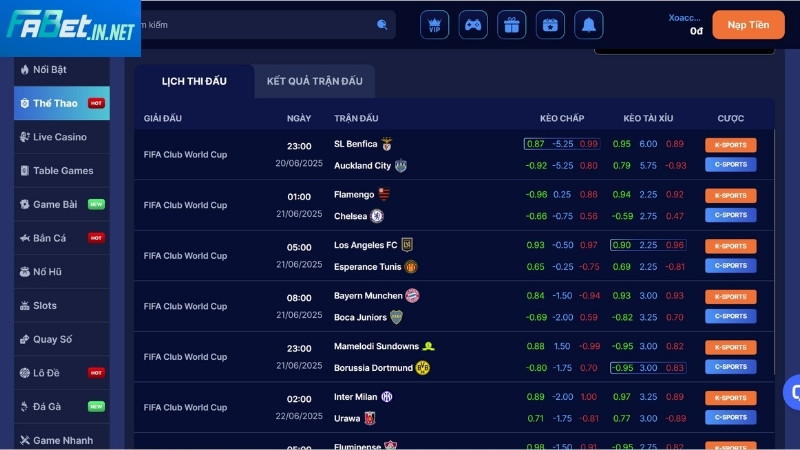Click the Esperance Tunis crest
Image resolution: width=800 pixels, height=450 pixels.
click(x=411, y=267)
